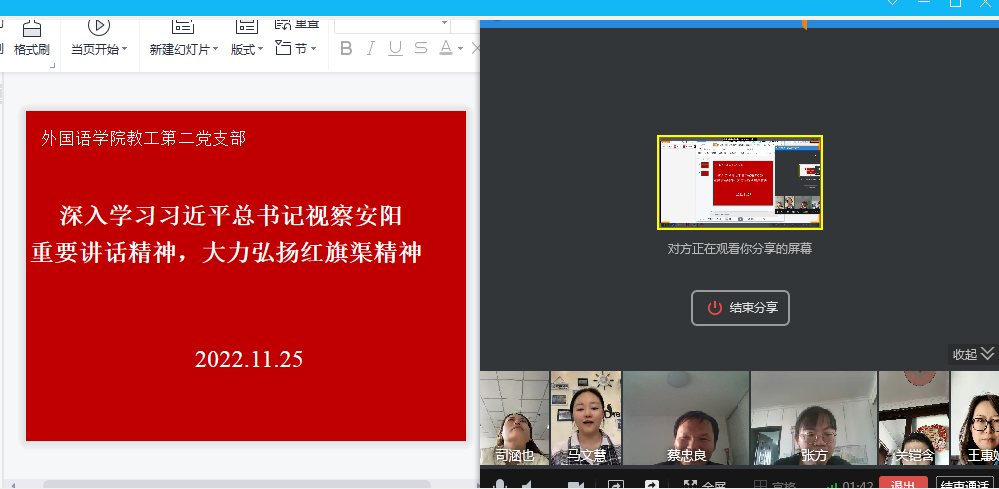Click the shared screen preview thumbnail
The image size is (999, 489).
(x=740, y=182)
